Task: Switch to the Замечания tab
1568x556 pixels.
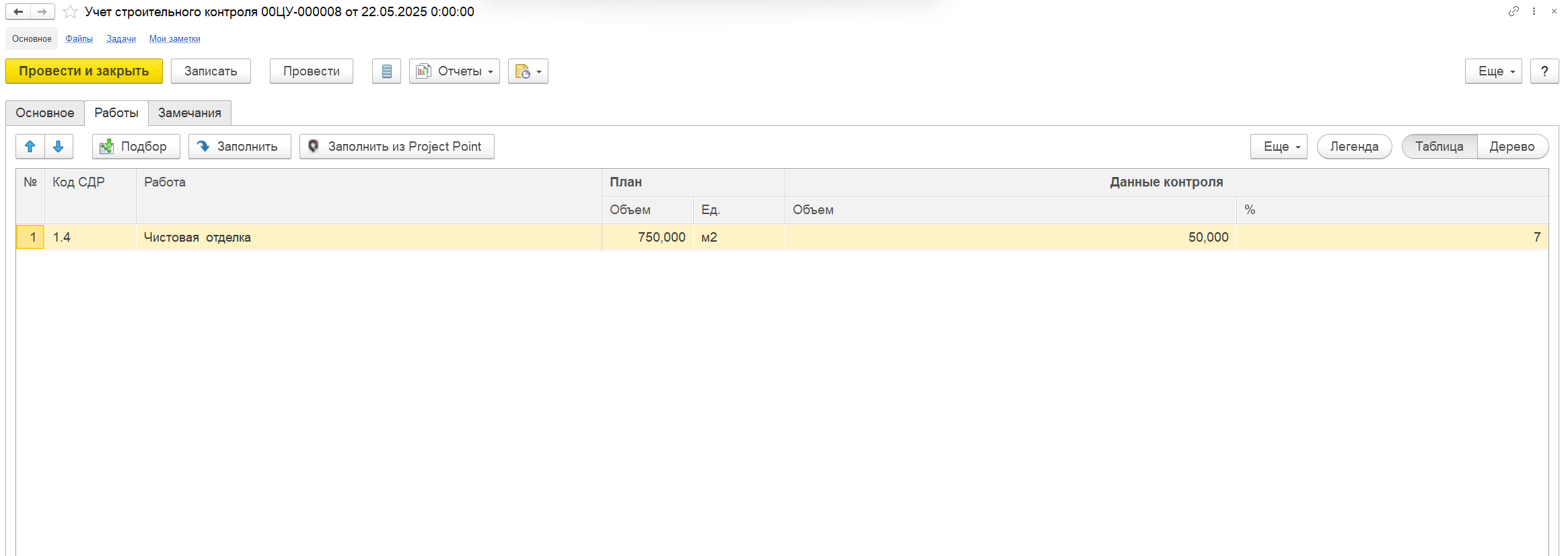Action: tap(189, 112)
